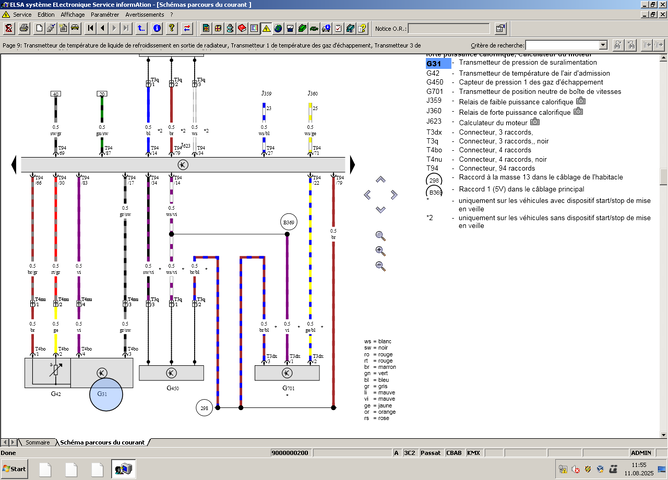Pan diagram right with navigation arrow
Image resolution: width=668 pixels, height=480 pixels.
point(394,195)
